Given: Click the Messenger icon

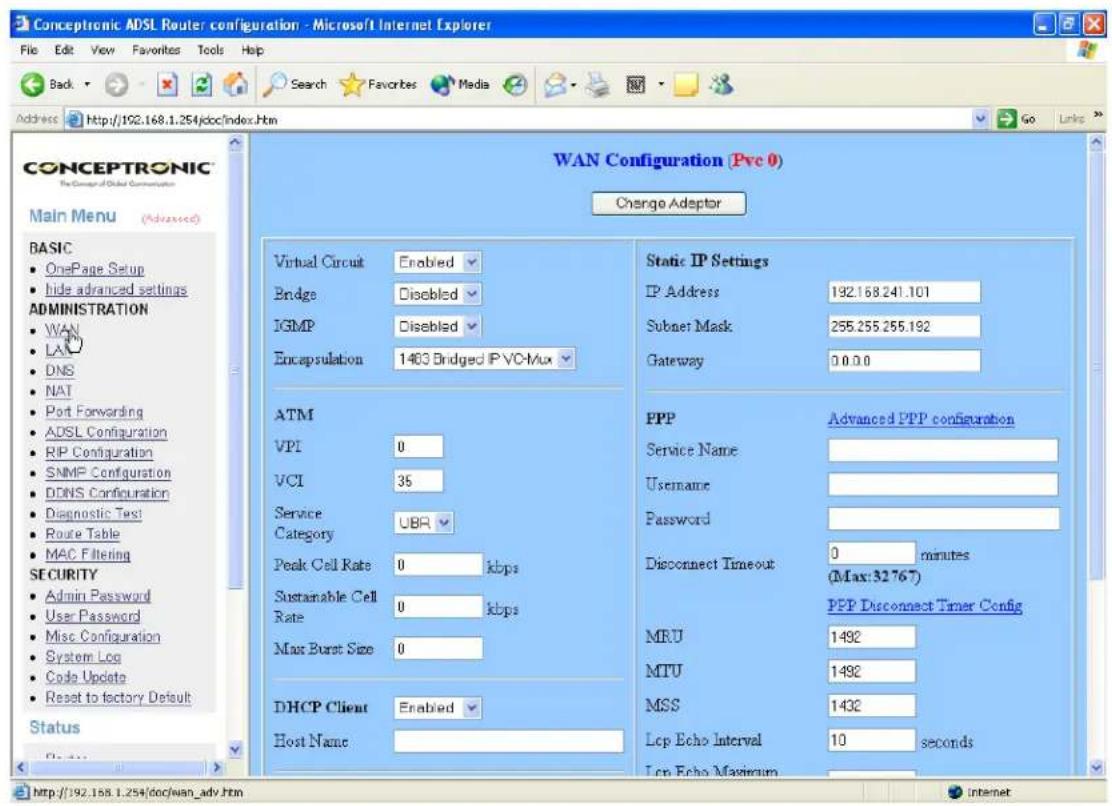Looking at the screenshot, I should (721, 84).
